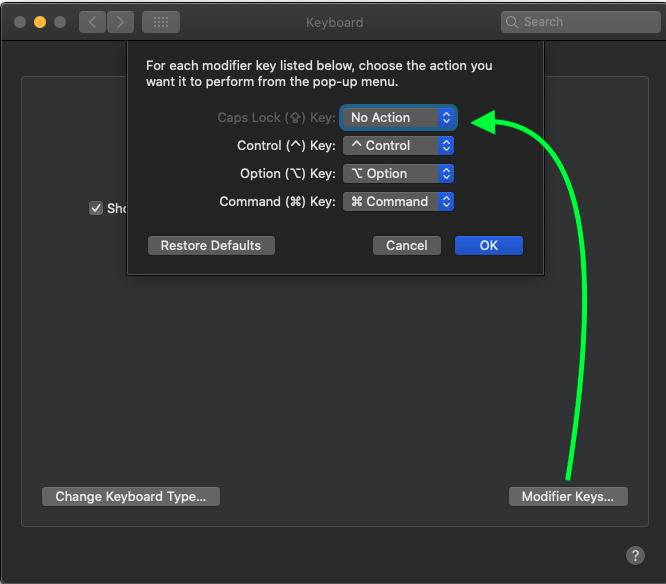Open the Option Key pop-up menu

click(x=398, y=174)
